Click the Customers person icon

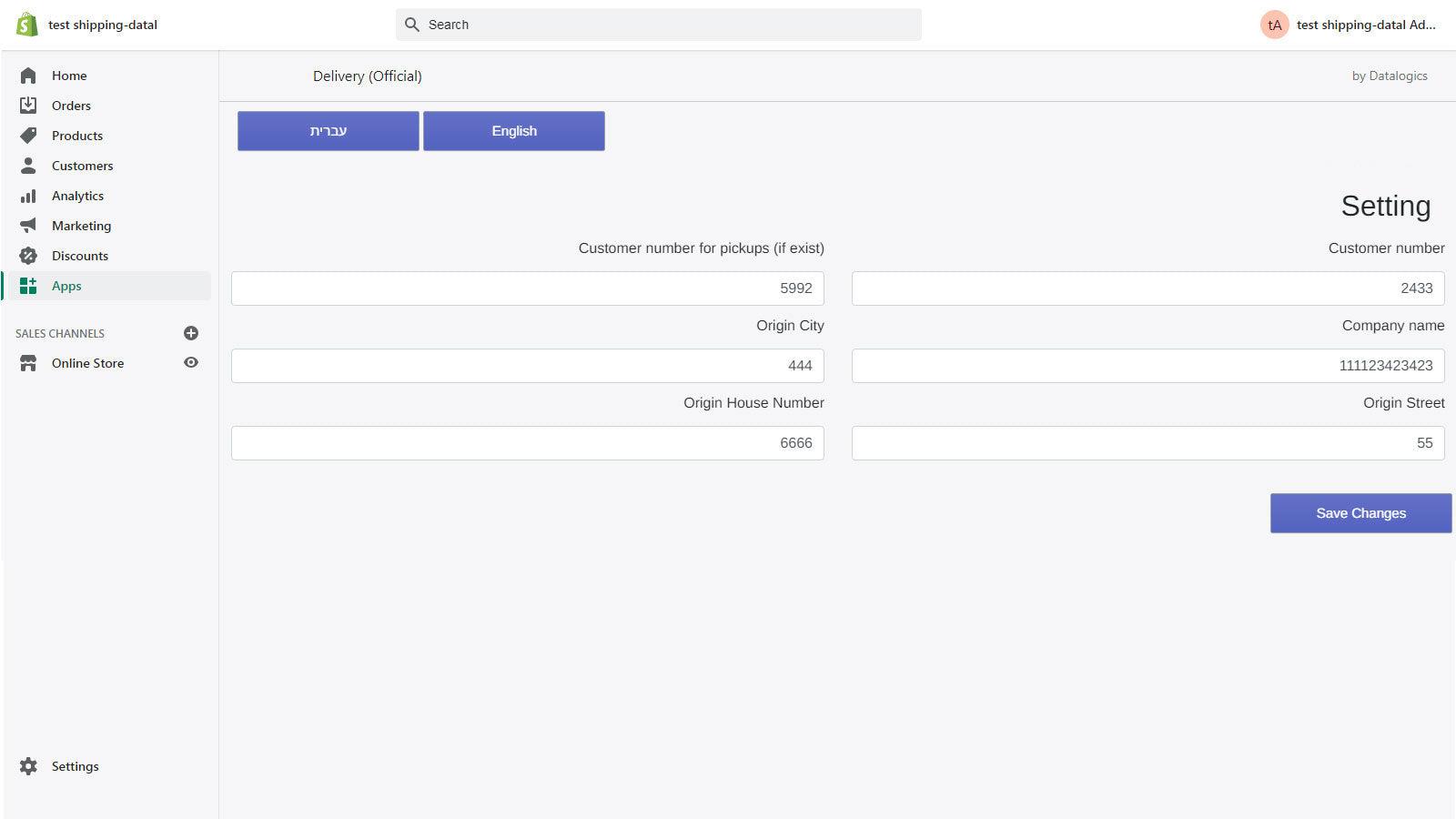click(x=27, y=165)
